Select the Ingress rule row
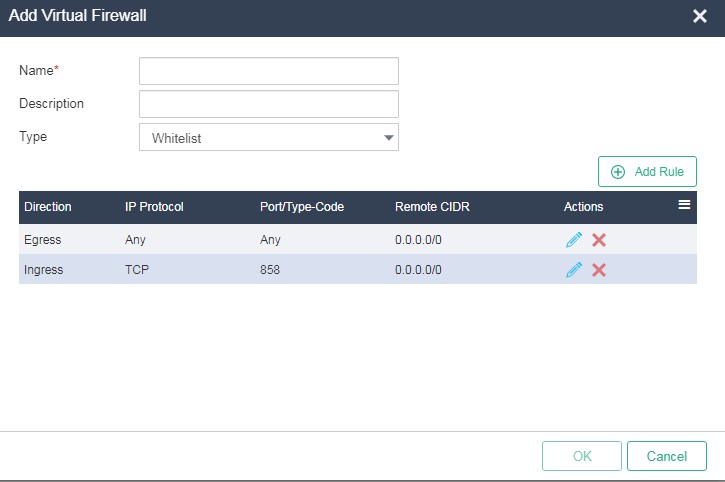This screenshot has height=482, width=725. pos(358,269)
